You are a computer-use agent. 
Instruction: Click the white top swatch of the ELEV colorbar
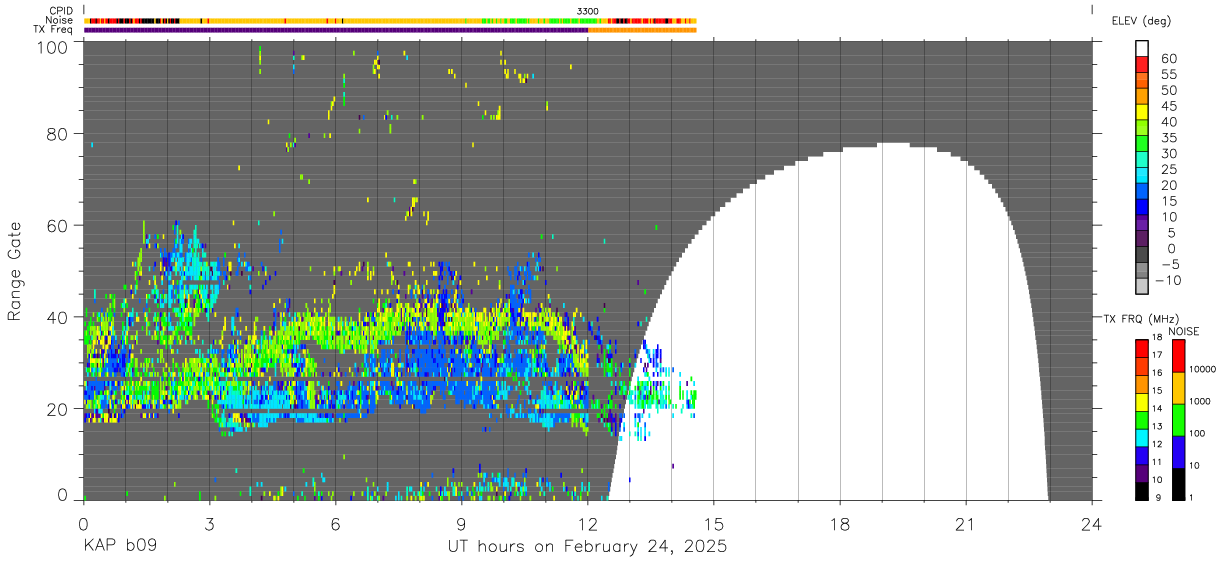pyautogui.click(x=1142, y=48)
